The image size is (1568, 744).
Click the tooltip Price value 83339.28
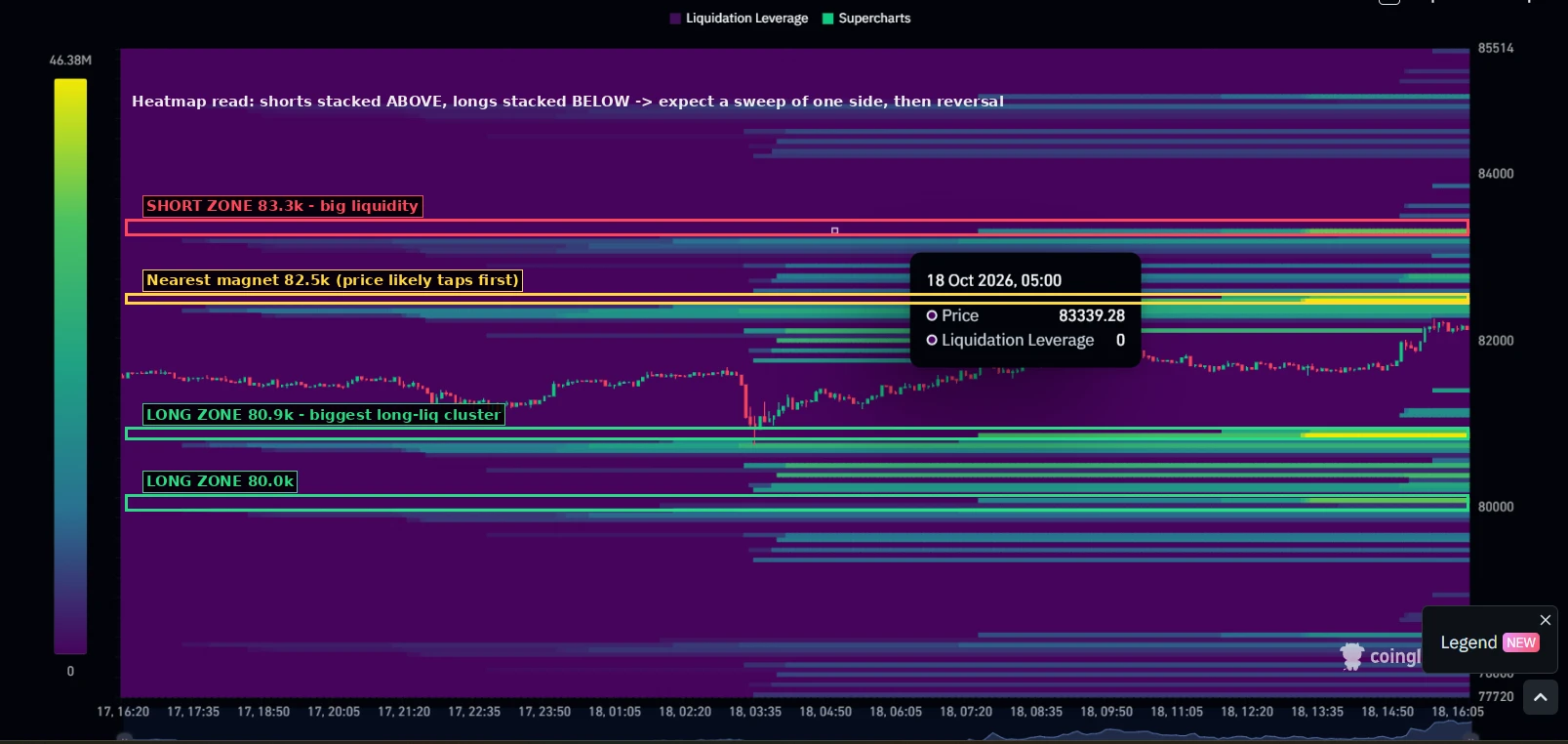click(1092, 315)
